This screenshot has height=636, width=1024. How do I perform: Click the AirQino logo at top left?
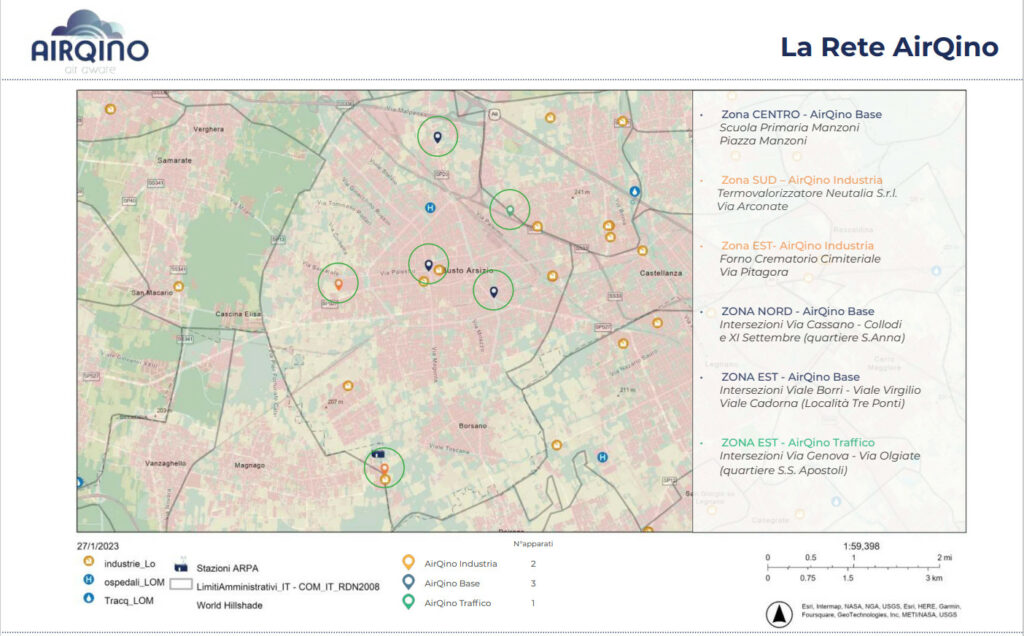coord(89,42)
